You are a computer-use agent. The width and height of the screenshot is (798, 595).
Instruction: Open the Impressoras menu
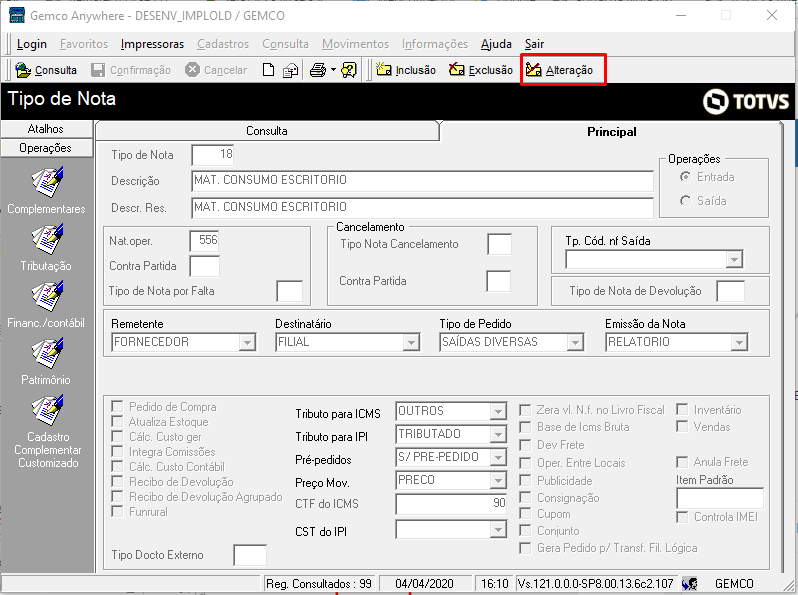click(x=152, y=44)
